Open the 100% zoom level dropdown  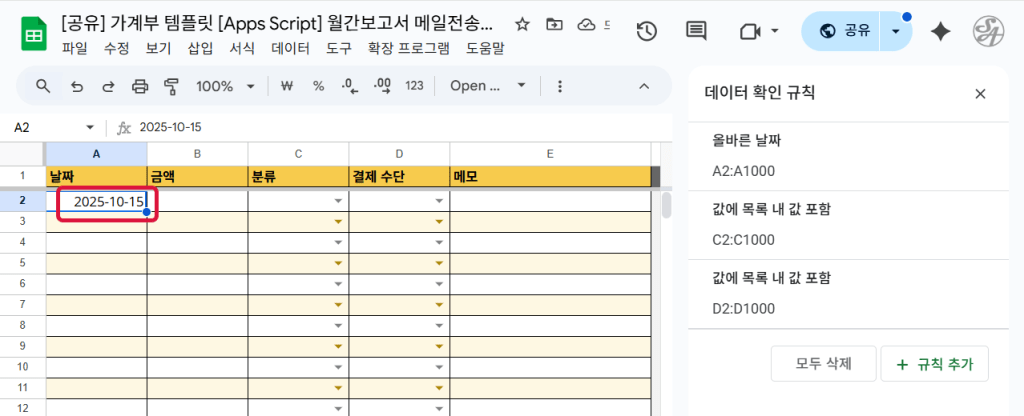coord(225,86)
